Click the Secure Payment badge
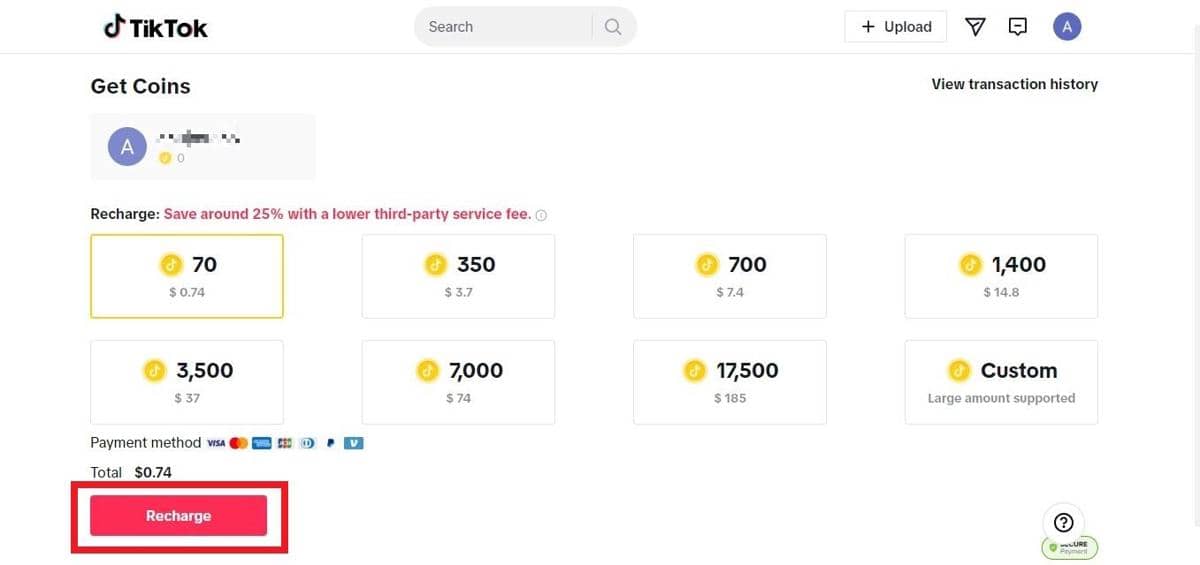 (x=1070, y=547)
